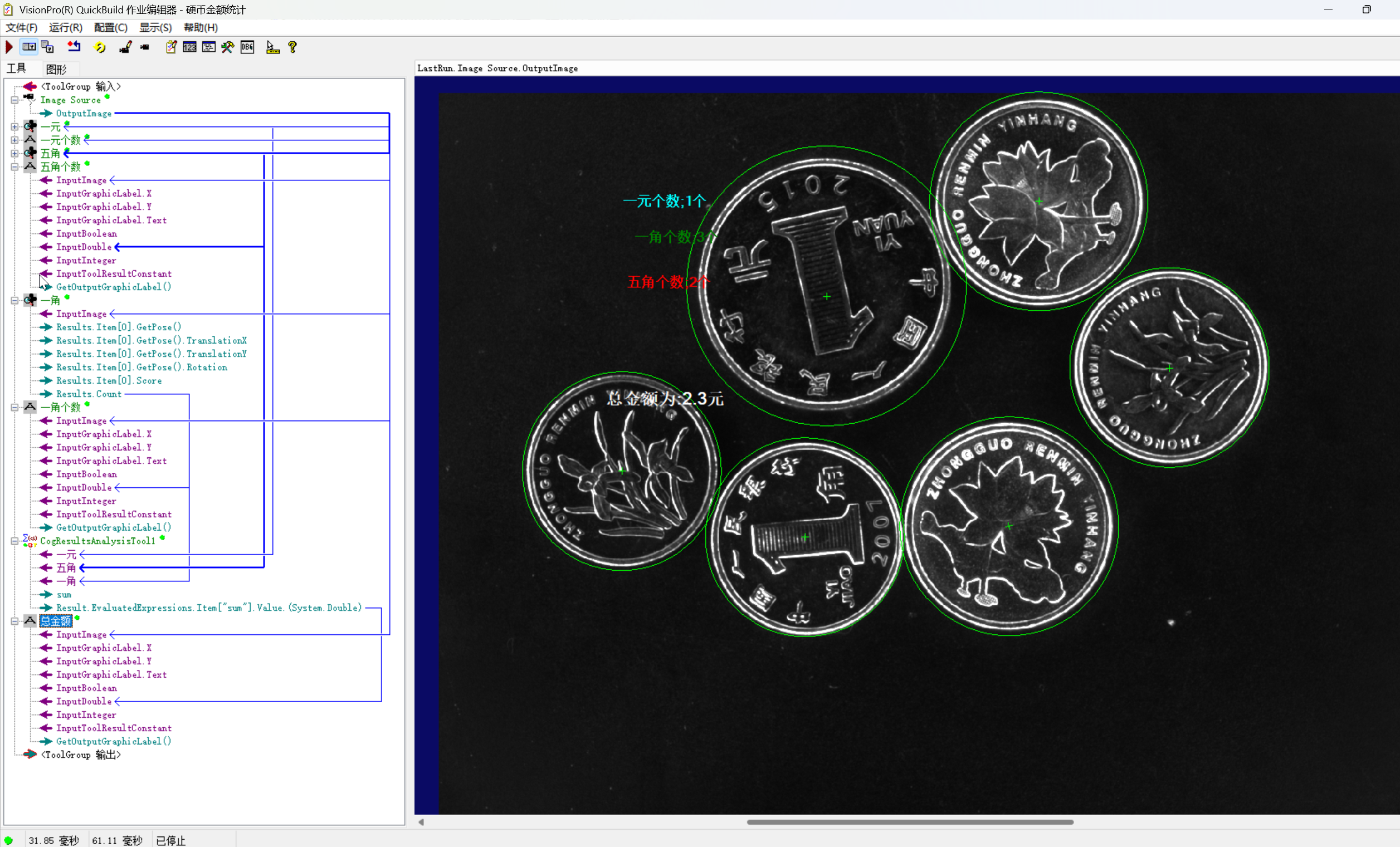
Task: Open the 运行(R) menu
Action: coord(65,27)
